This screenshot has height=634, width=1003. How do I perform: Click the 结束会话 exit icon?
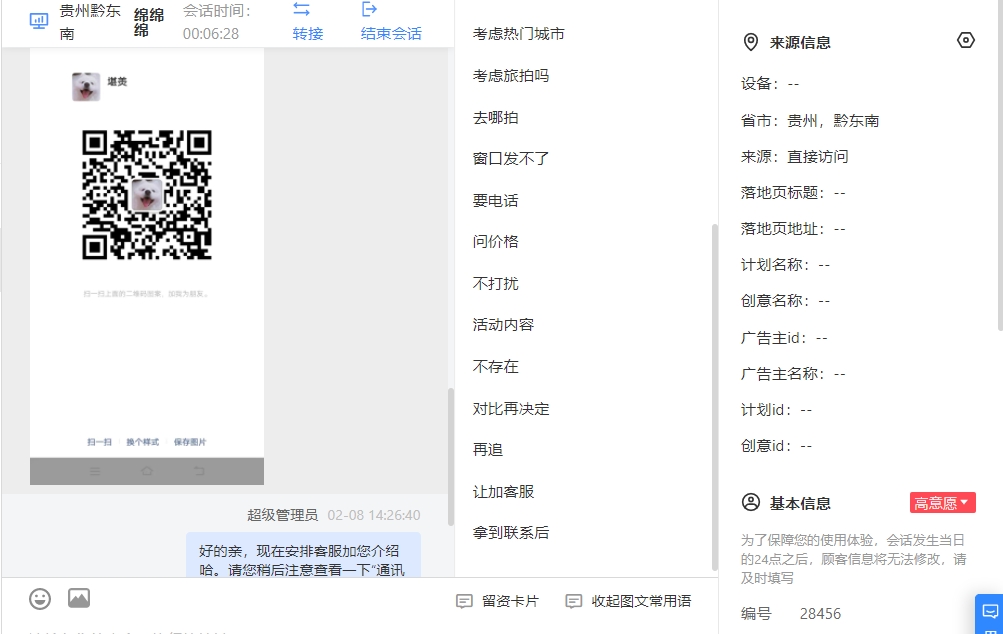click(x=369, y=9)
